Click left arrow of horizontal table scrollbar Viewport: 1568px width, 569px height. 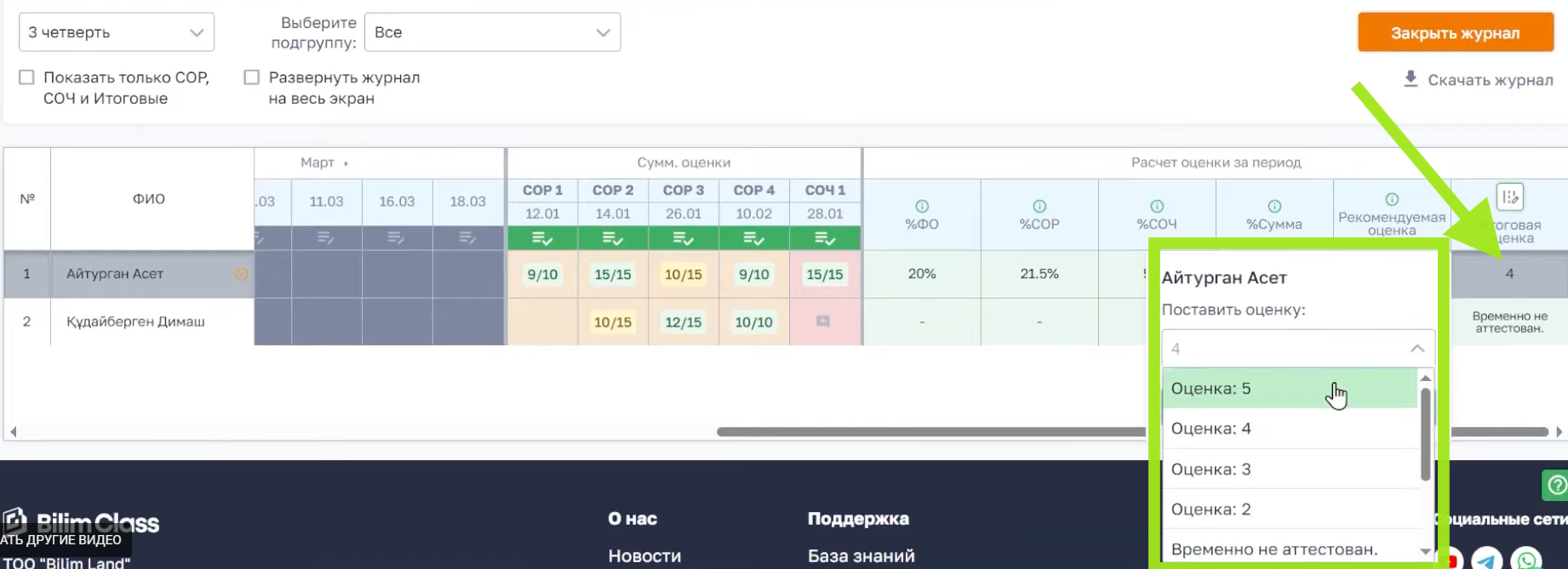13,432
